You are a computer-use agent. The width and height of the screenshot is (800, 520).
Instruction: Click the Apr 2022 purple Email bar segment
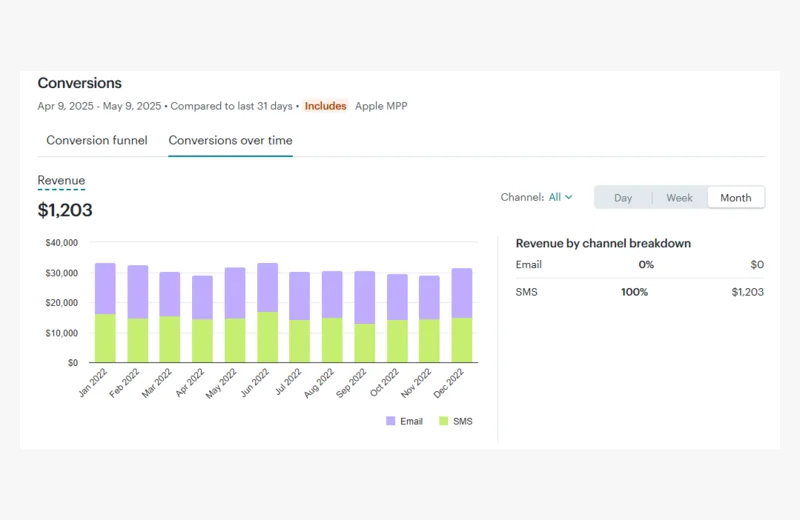[203, 298]
